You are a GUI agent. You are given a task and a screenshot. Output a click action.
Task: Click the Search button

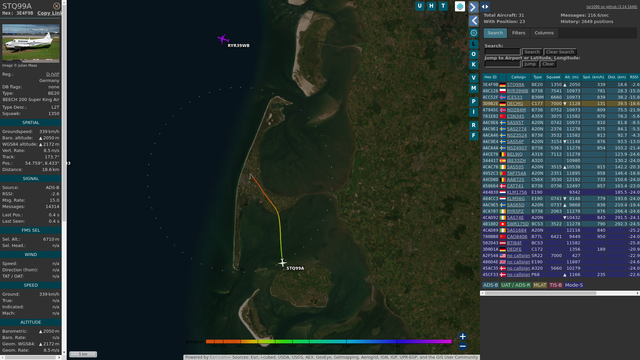tap(532, 52)
